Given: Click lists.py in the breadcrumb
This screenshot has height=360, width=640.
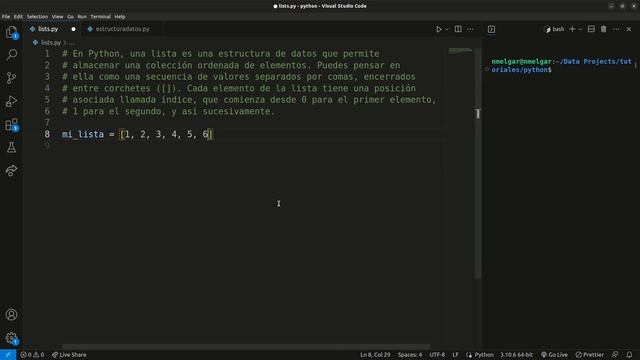Looking at the screenshot, I should pos(51,42).
